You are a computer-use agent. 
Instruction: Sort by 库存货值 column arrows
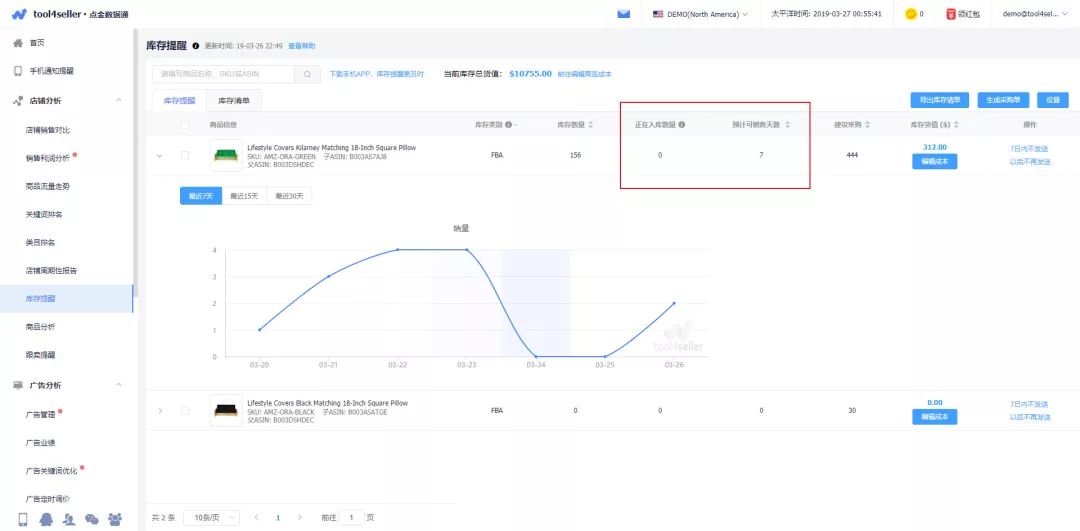[956, 125]
